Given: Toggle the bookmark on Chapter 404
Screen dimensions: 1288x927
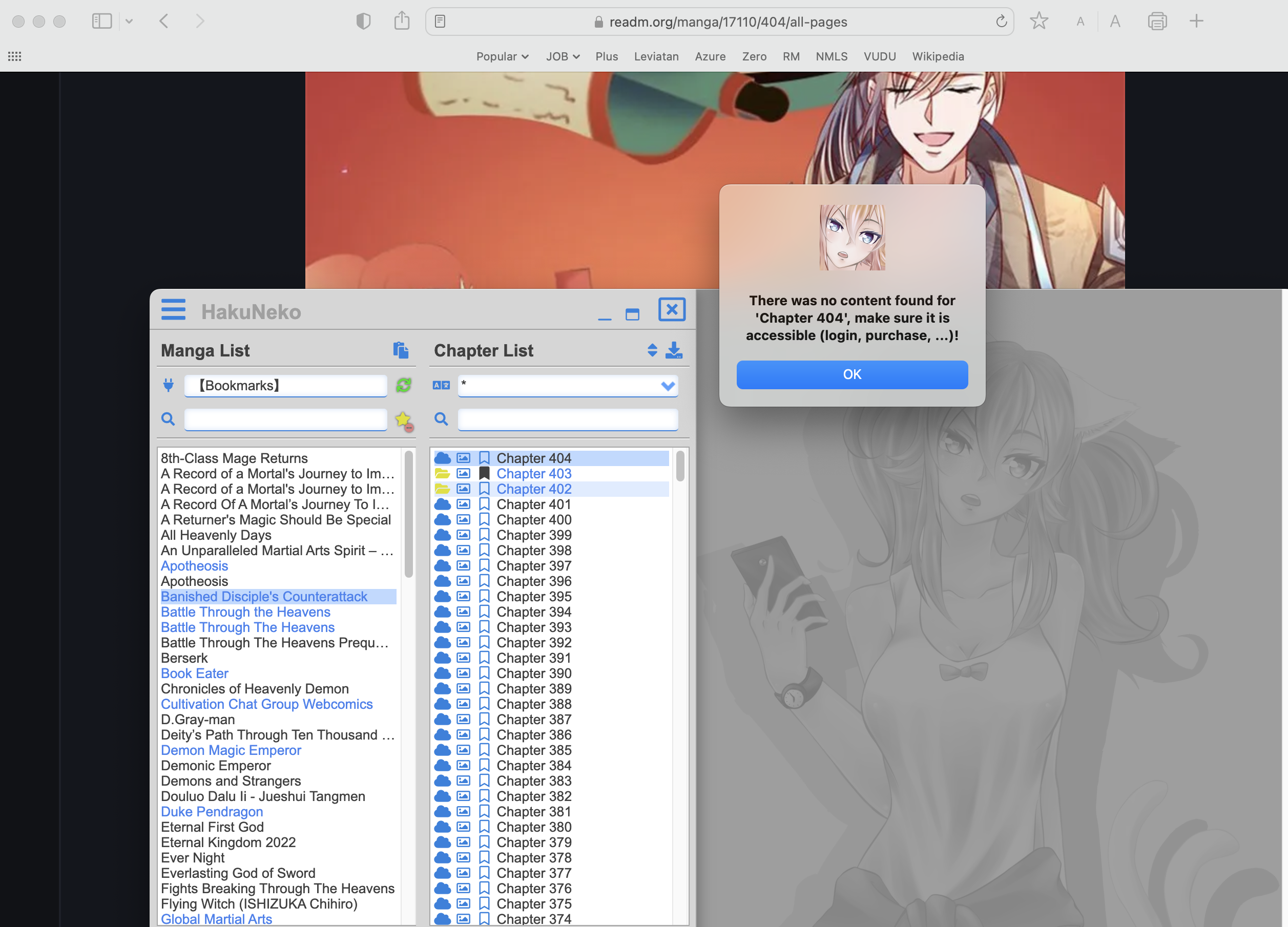Looking at the screenshot, I should point(485,457).
